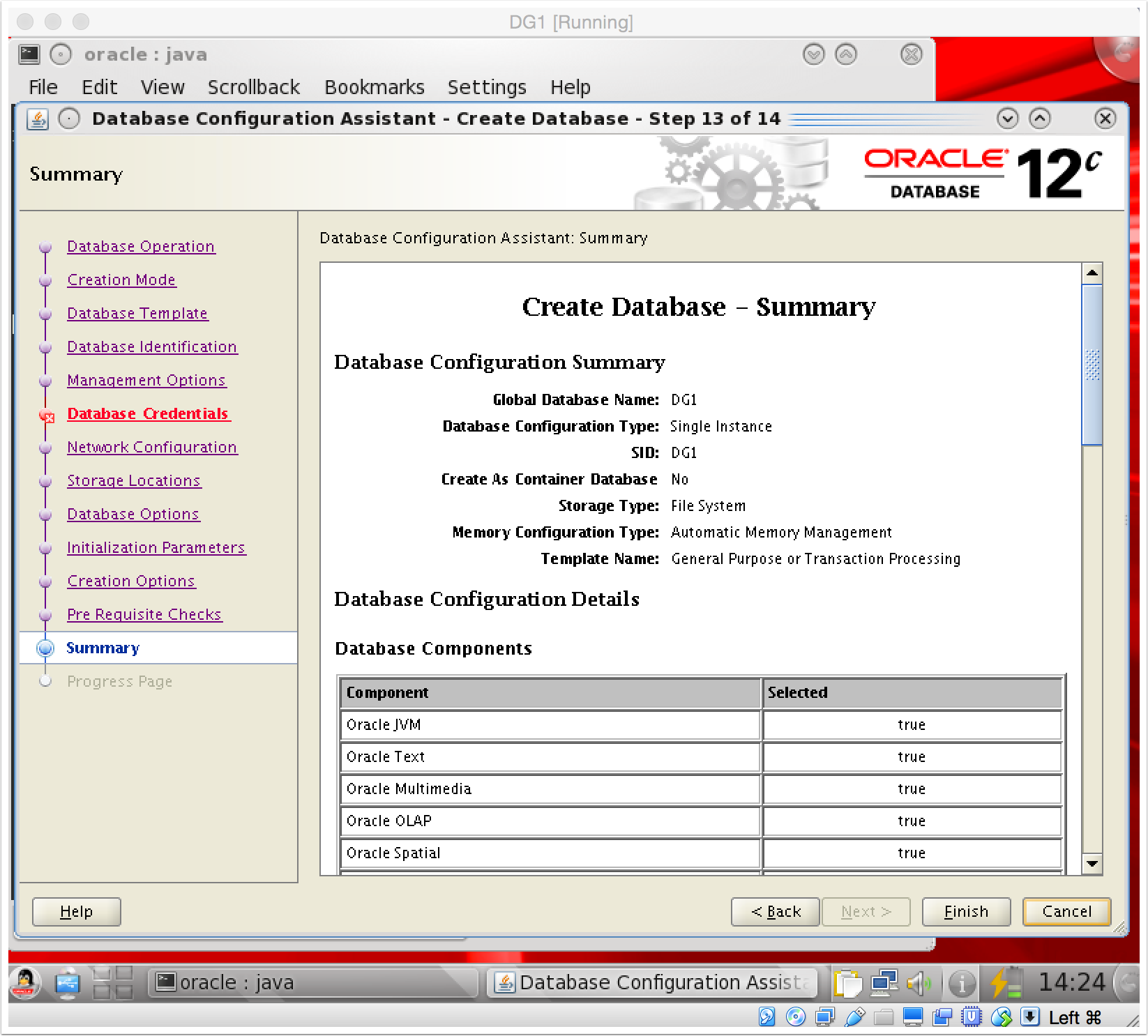Click the 'Single Instance' configuration type value
Viewport: 1148px width, 1036px height.
click(721, 427)
